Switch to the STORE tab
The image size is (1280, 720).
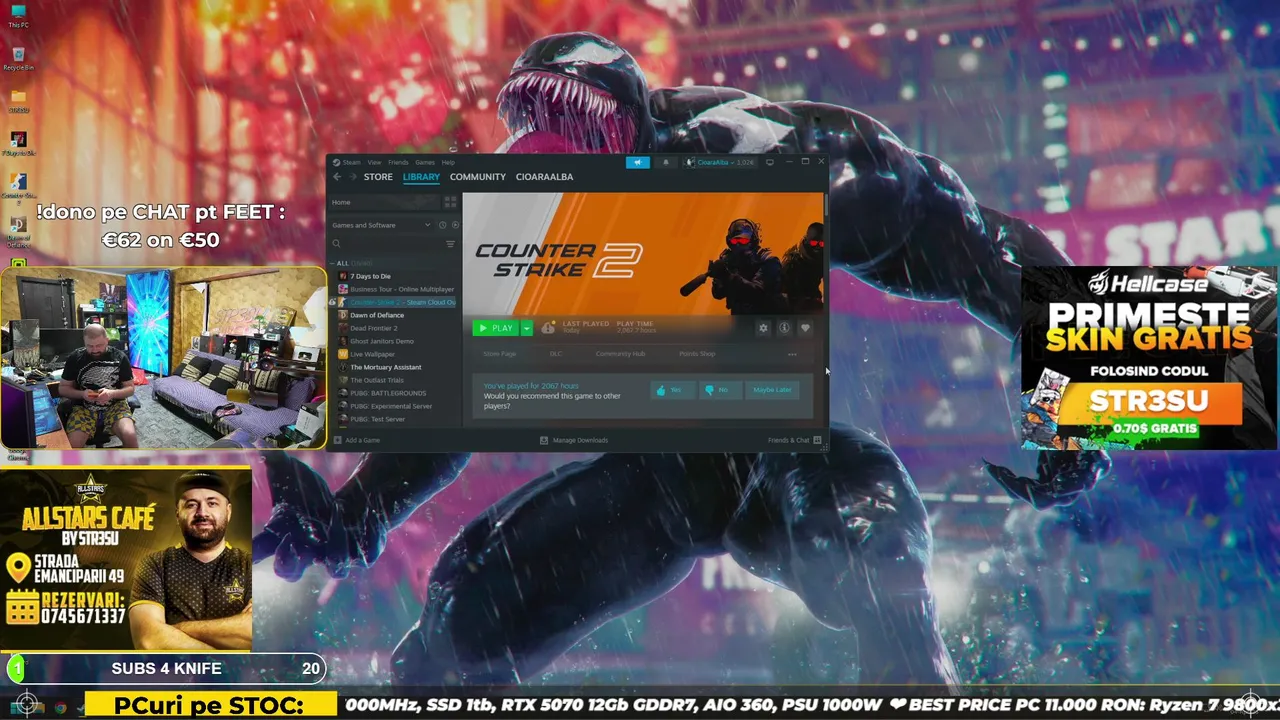coord(378,177)
